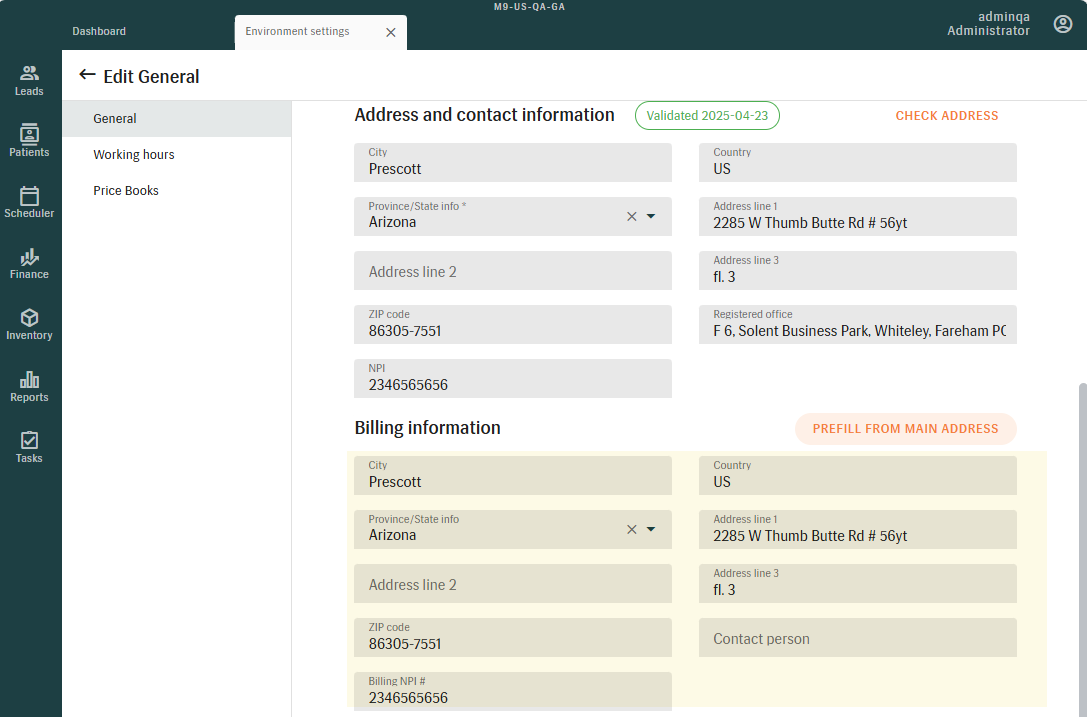The width and height of the screenshot is (1087, 717).
Task: Click the Registered office field
Action: pyautogui.click(x=858, y=325)
